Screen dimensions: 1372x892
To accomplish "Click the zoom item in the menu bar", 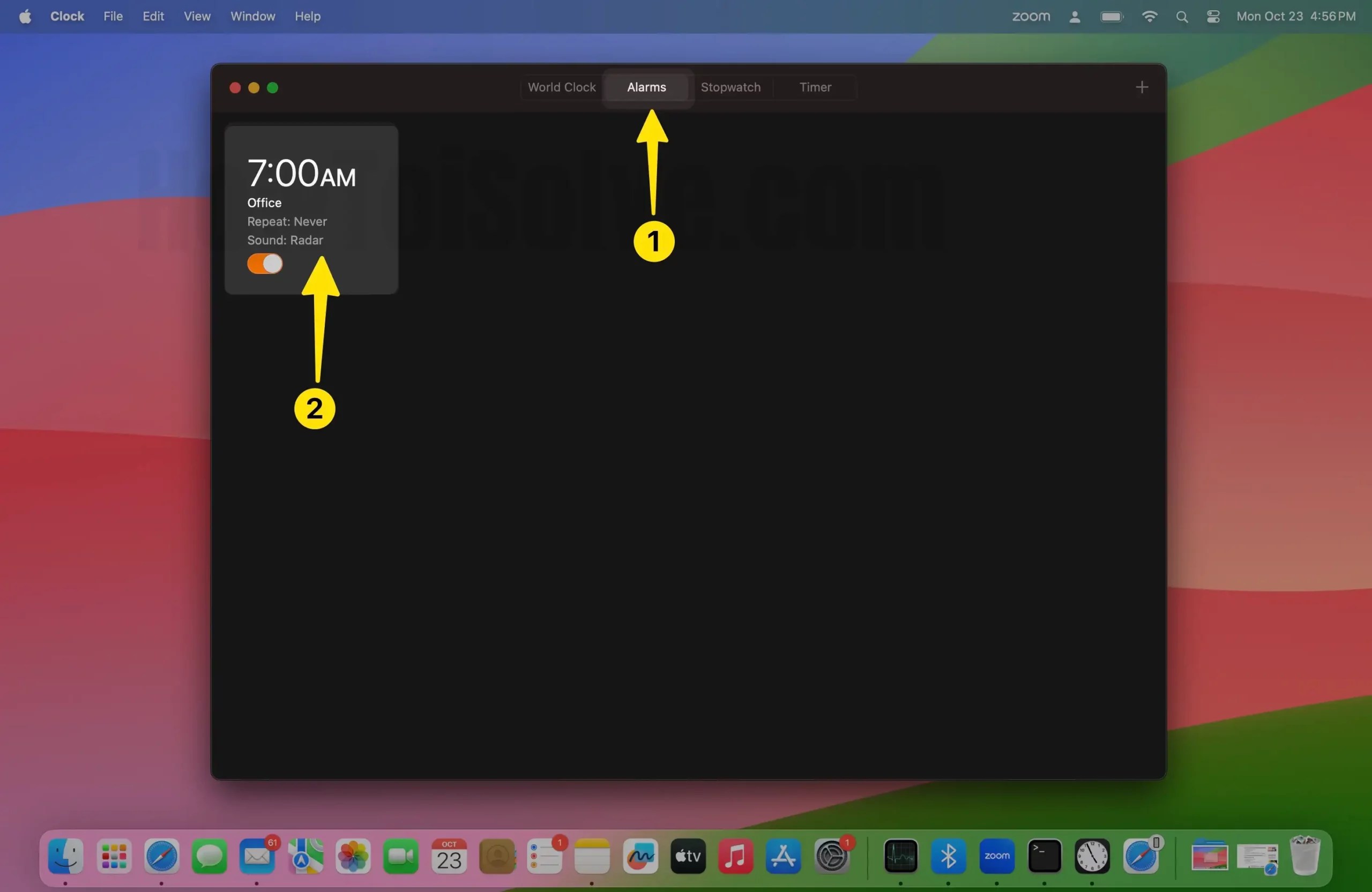I will coord(1031,16).
